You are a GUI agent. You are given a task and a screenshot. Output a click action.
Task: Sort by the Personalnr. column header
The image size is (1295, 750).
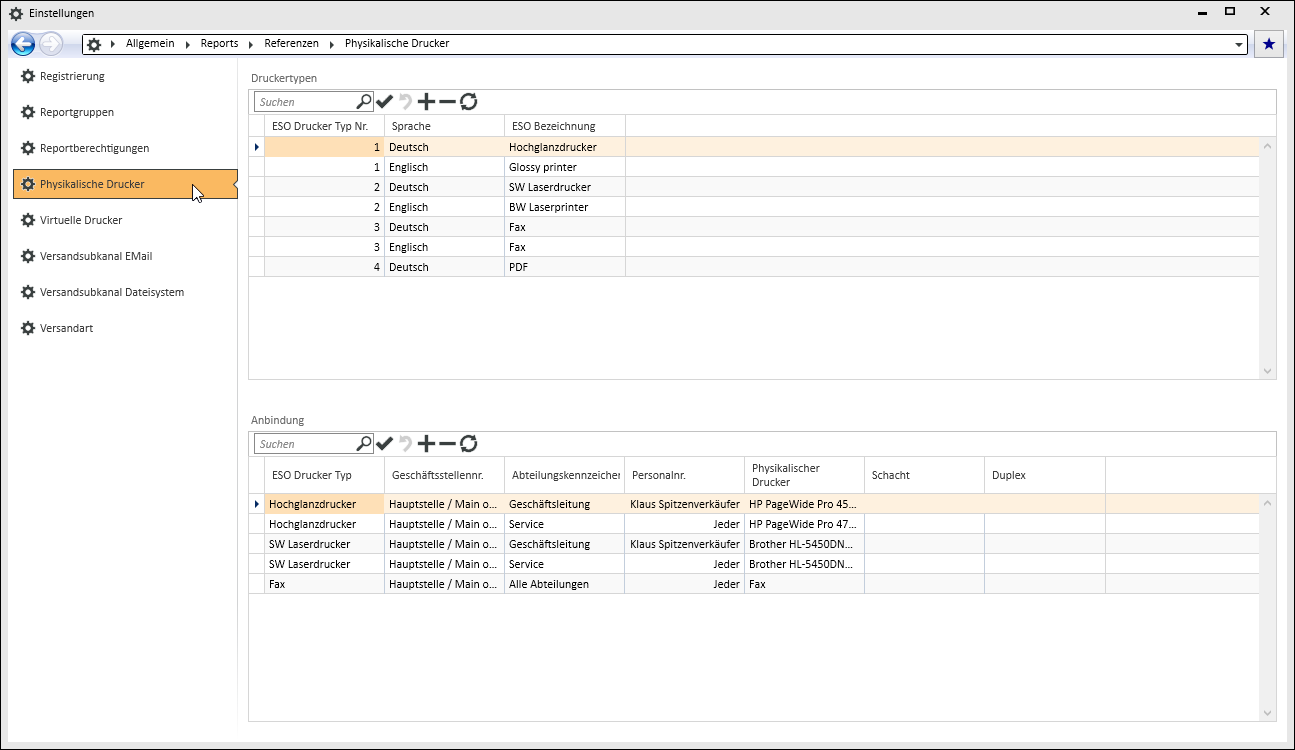(684, 475)
